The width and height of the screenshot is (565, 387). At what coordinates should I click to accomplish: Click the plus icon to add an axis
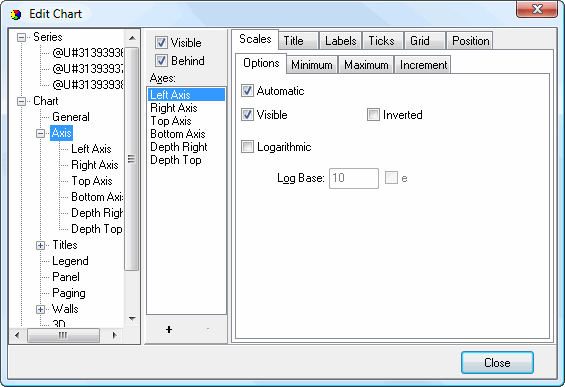click(169, 329)
